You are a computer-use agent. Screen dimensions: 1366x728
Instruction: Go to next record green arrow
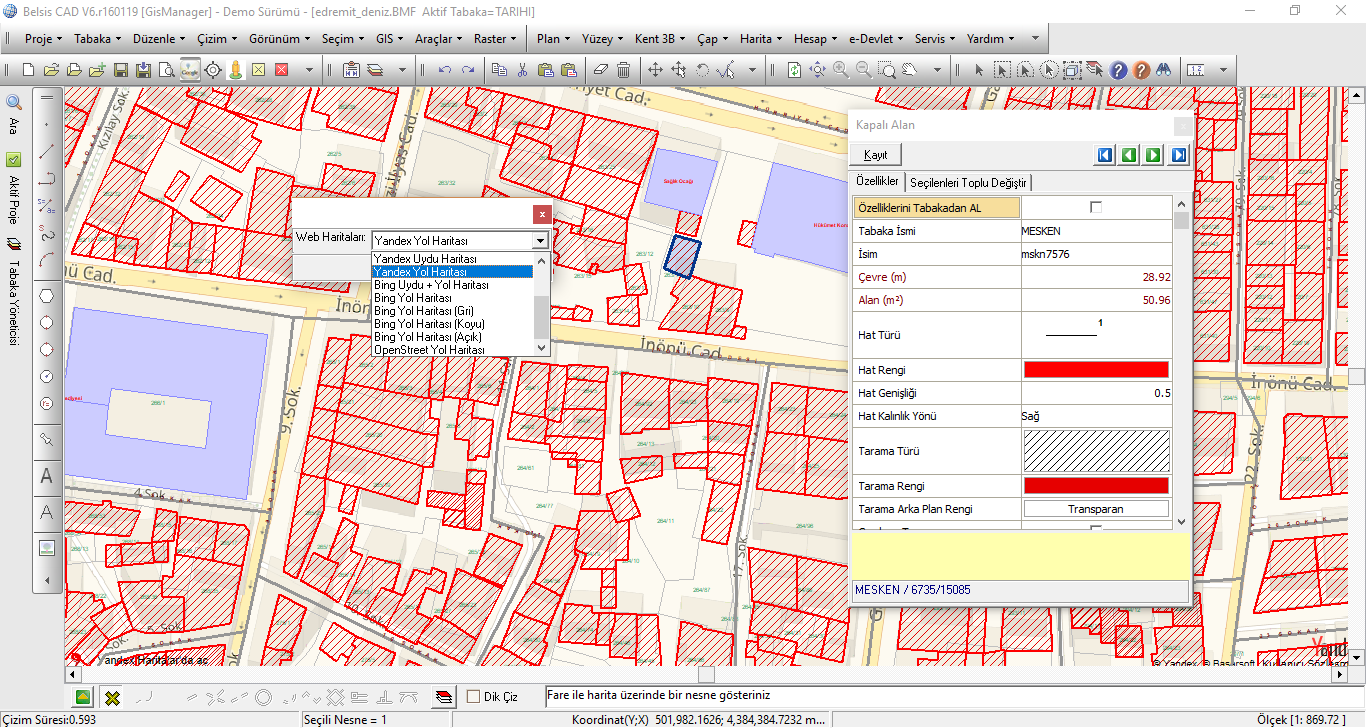point(1153,155)
